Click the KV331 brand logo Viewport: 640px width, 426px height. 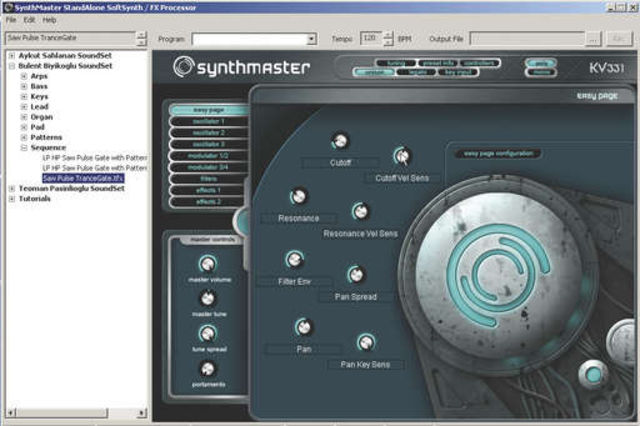[x=607, y=68]
